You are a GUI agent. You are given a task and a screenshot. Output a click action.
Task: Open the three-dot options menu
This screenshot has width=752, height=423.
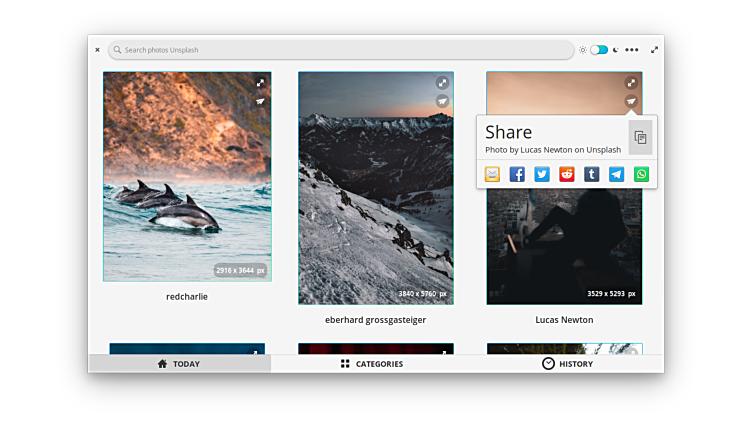pyautogui.click(x=632, y=50)
